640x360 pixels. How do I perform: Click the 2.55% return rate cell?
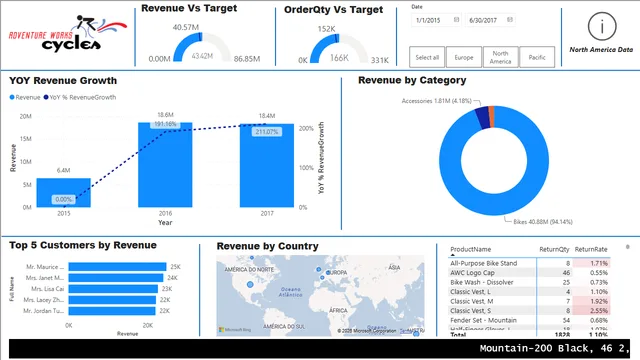(x=592, y=310)
